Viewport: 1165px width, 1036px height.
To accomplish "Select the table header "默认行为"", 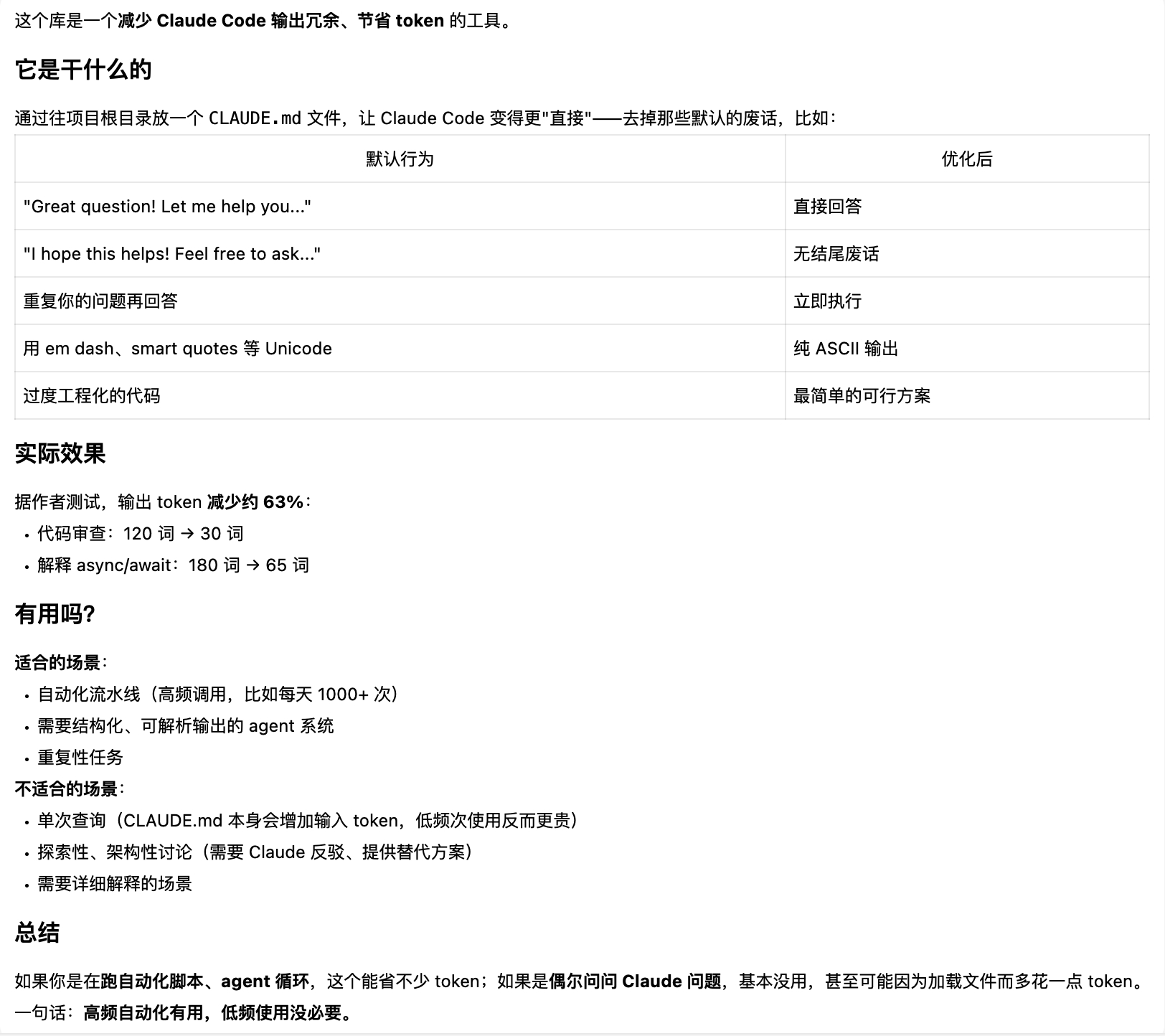I will pyautogui.click(x=400, y=159).
